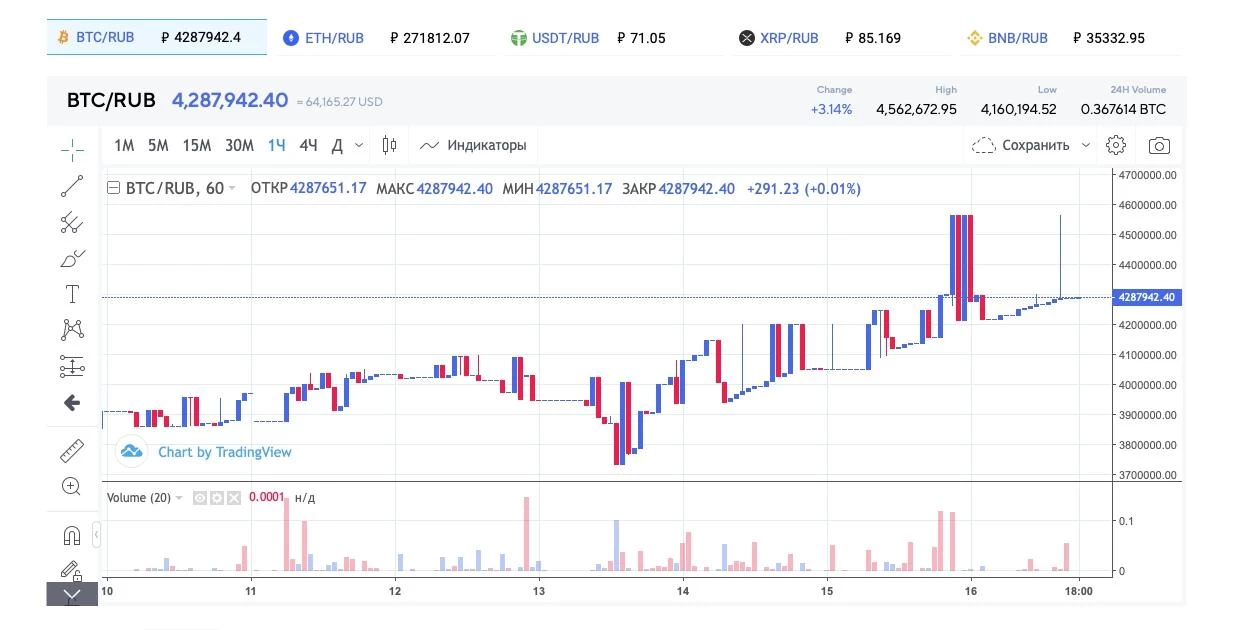Select the trend line drawing tool
The height and width of the screenshot is (630, 1235).
72,186
